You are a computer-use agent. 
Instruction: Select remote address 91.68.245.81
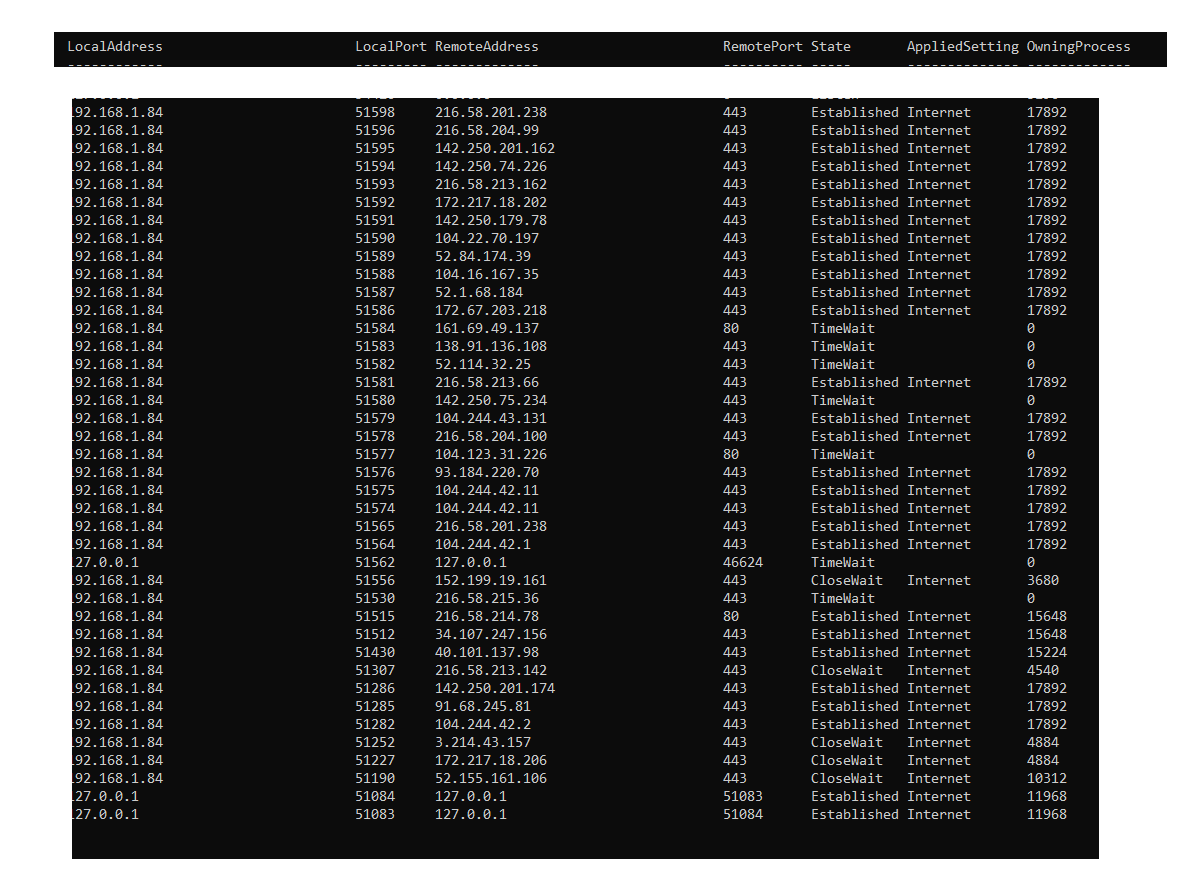coord(483,707)
